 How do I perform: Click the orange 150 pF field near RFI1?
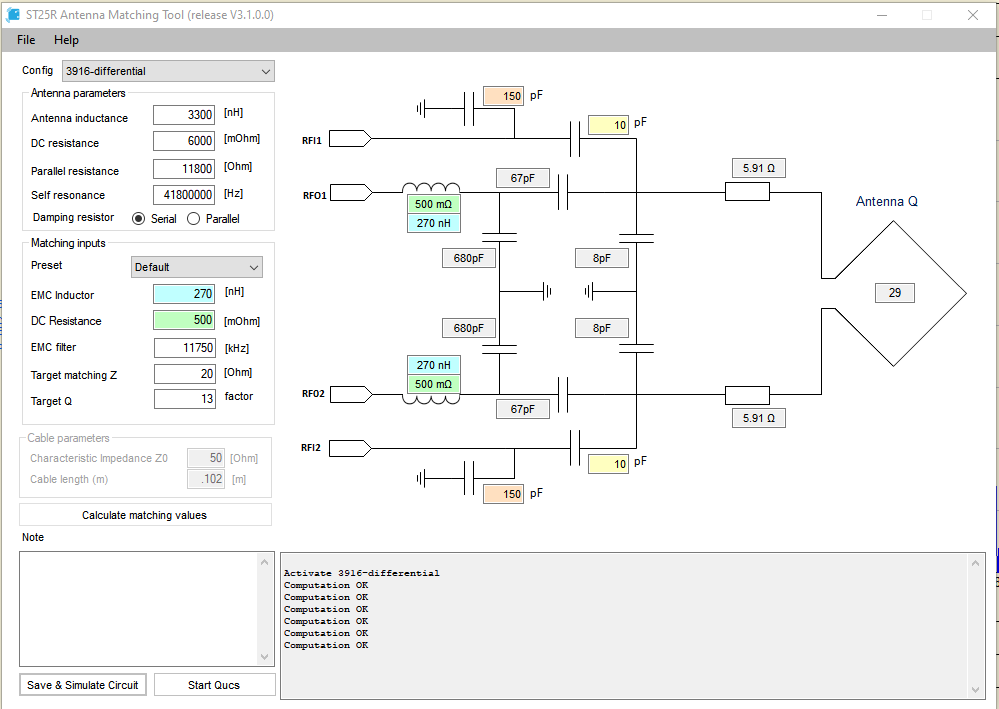(x=503, y=96)
